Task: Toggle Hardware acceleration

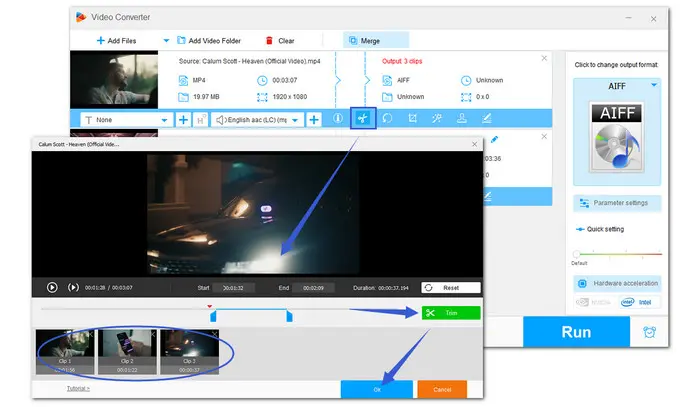Action: click(x=617, y=283)
